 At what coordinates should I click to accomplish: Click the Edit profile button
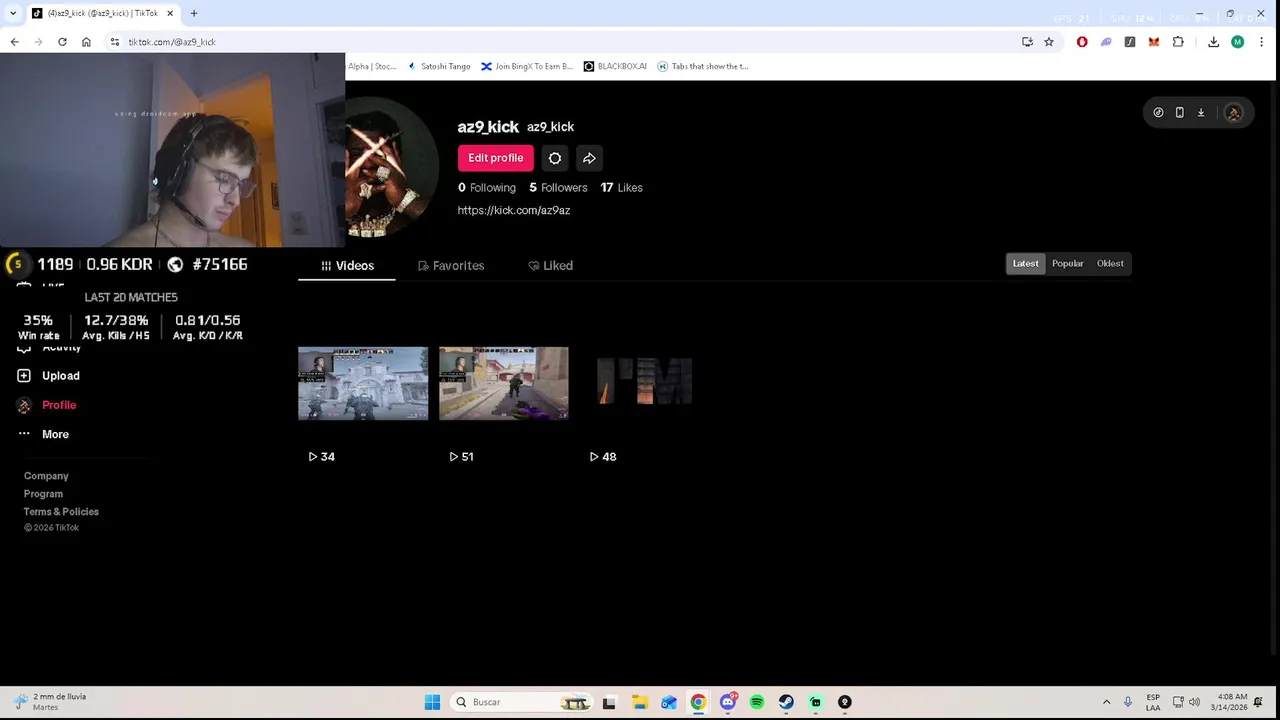495,158
